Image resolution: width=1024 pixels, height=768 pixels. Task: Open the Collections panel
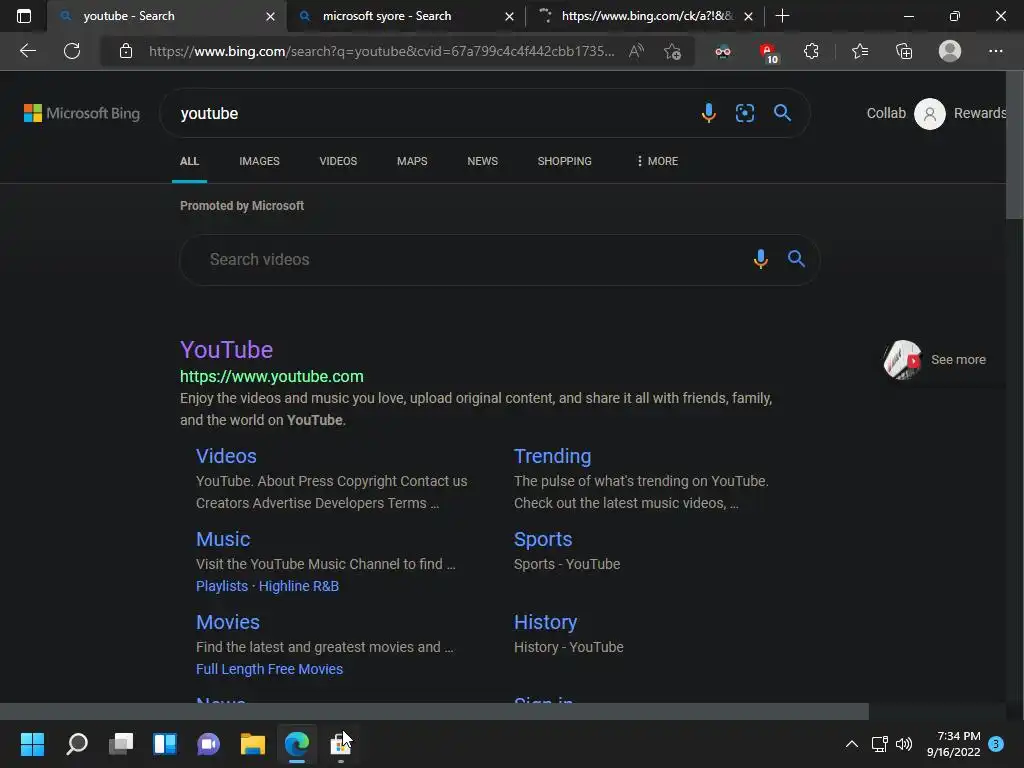(904, 51)
